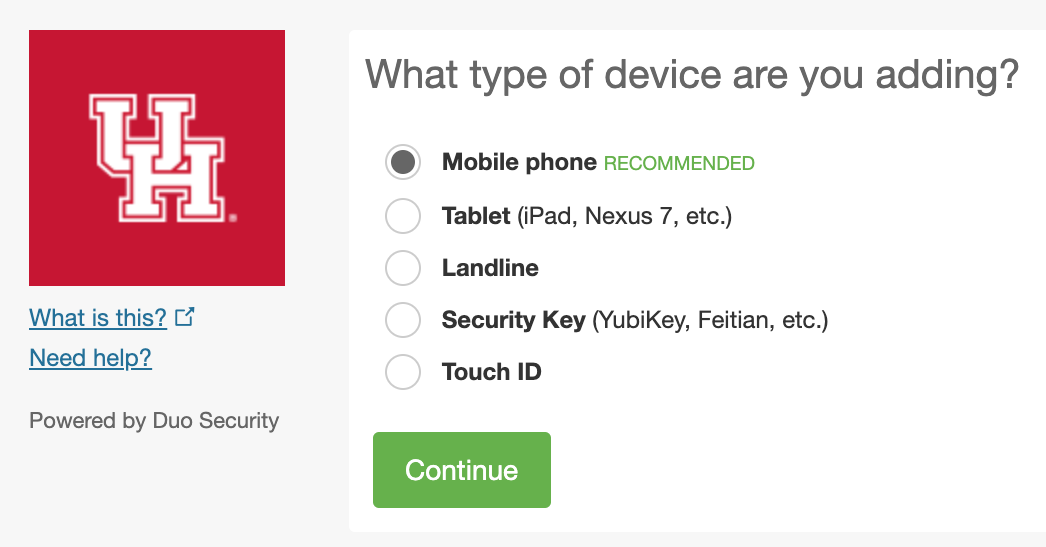Screen dimensions: 1046x547
Task: Select the Touch ID radio button
Action: click(403, 372)
